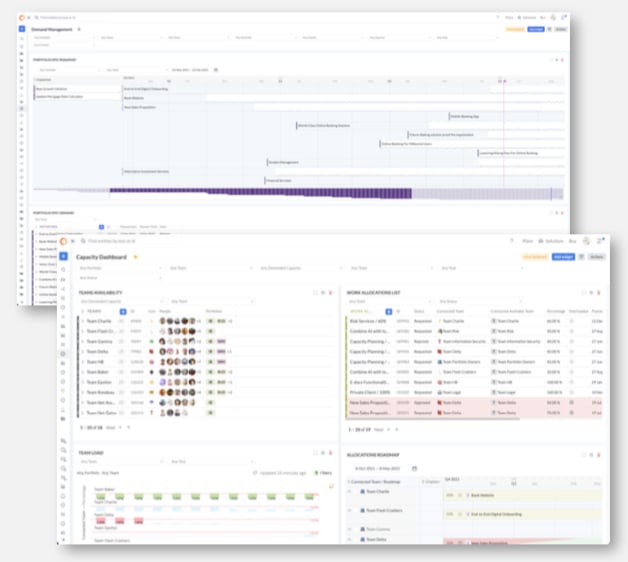This screenshot has height=562, width=628.
Task: Click blue create button left of Capacity Dashboard title
Action: [63, 256]
